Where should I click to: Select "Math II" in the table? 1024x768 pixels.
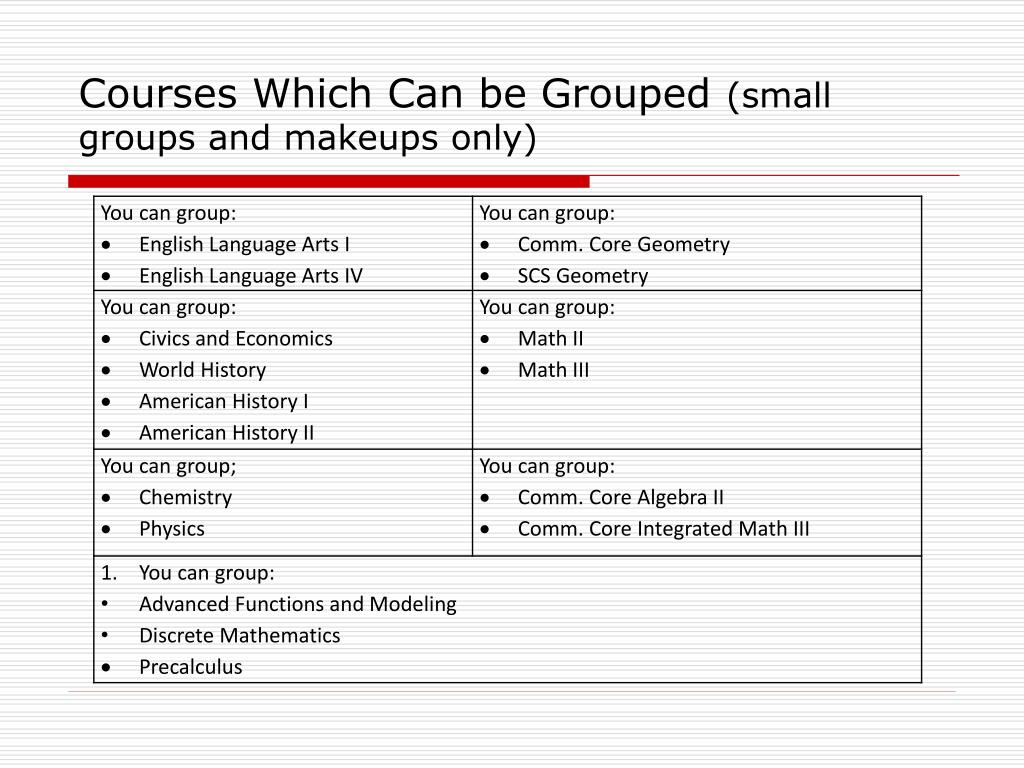click(x=551, y=339)
